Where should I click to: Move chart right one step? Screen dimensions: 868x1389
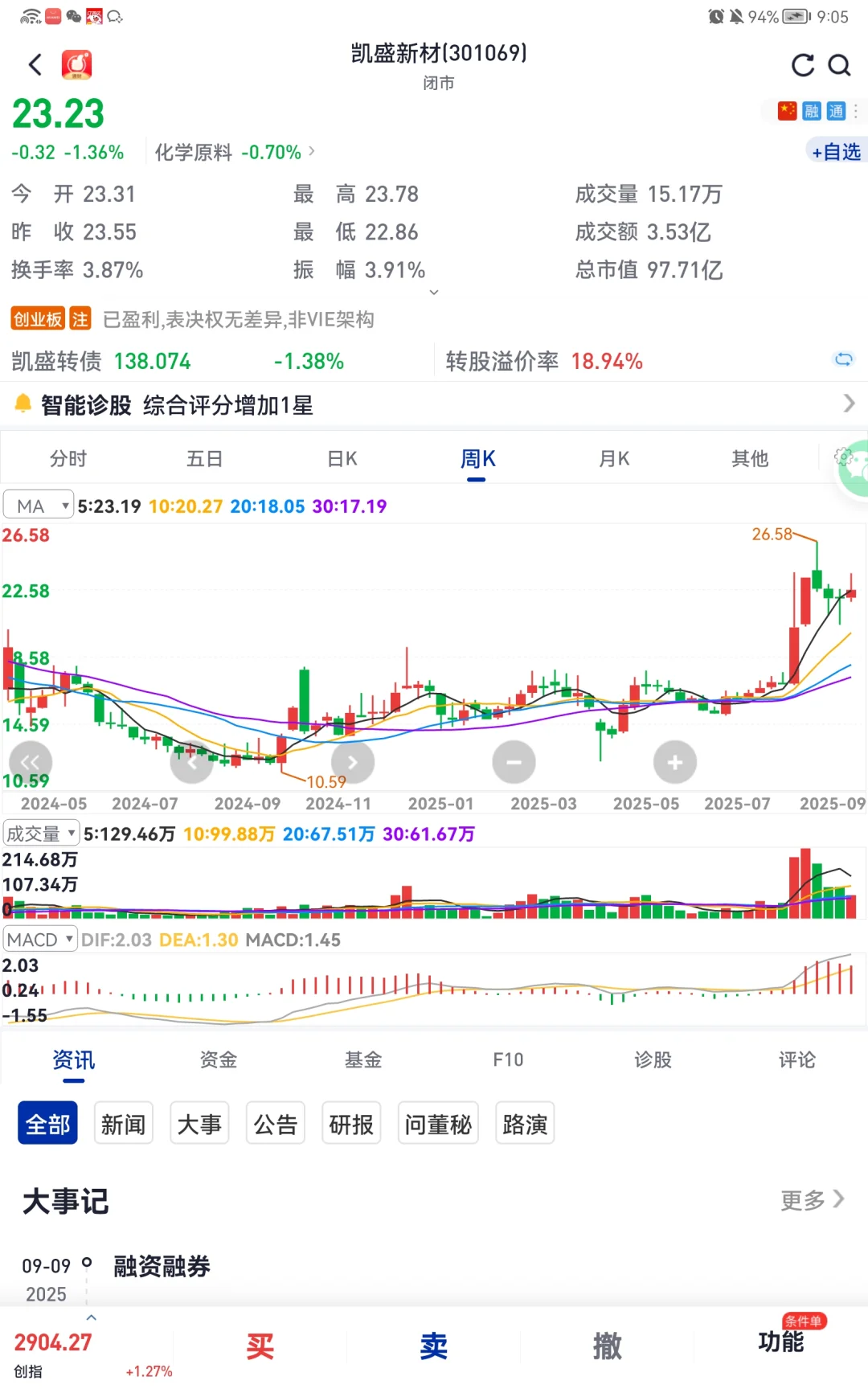[x=353, y=762]
